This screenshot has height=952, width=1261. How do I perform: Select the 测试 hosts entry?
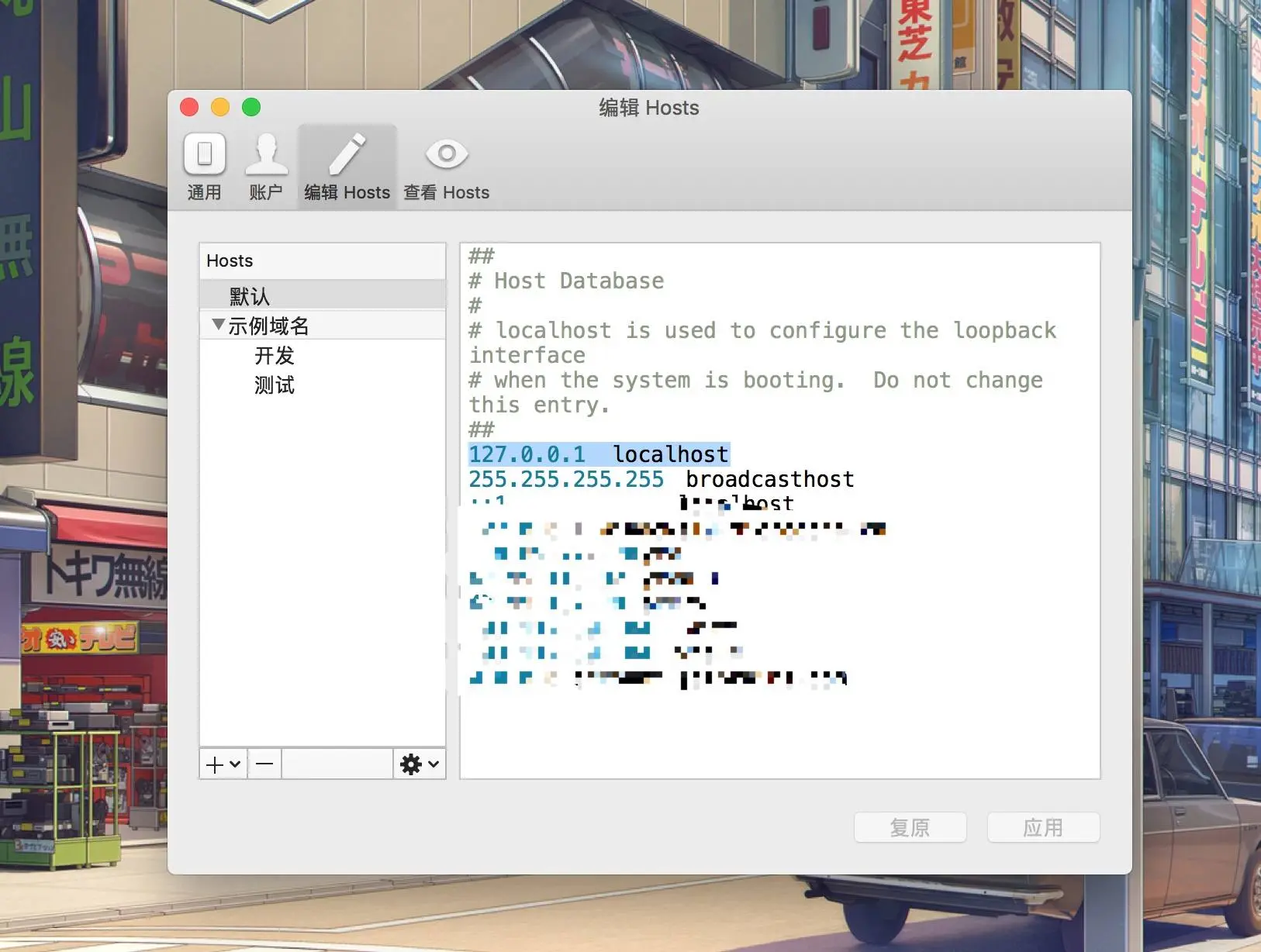point(323,385)
